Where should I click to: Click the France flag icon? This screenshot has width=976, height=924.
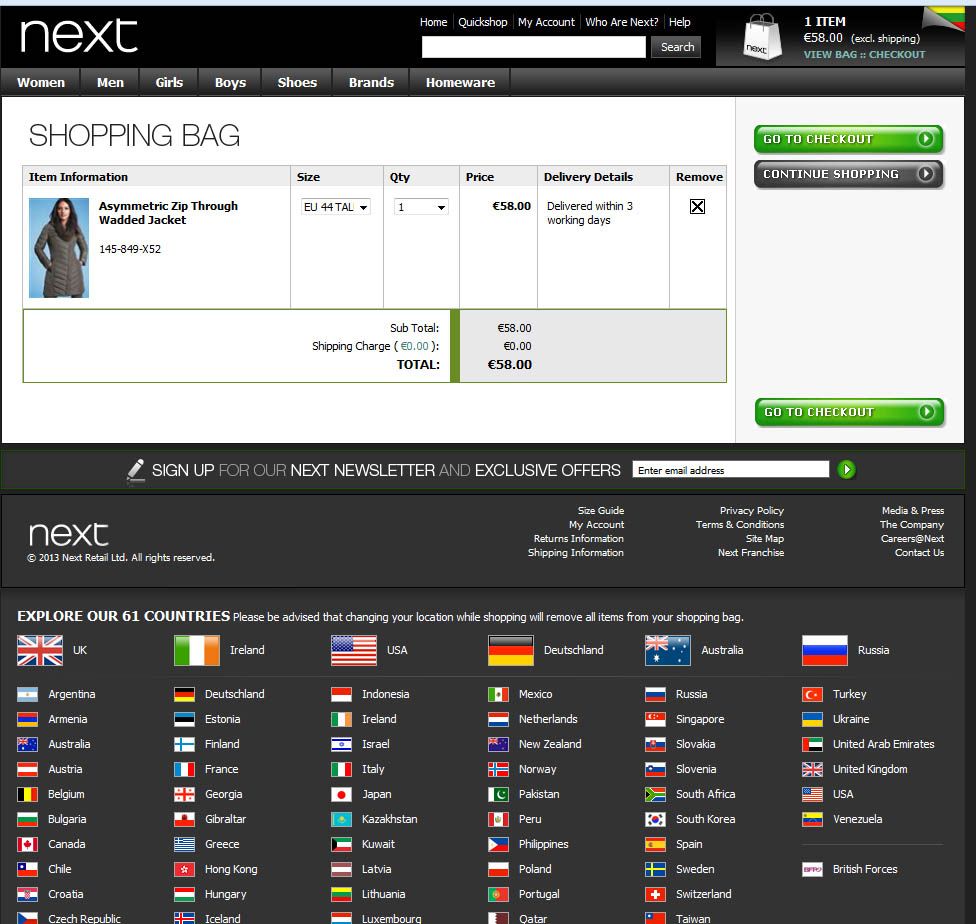[x=184, y=770]
